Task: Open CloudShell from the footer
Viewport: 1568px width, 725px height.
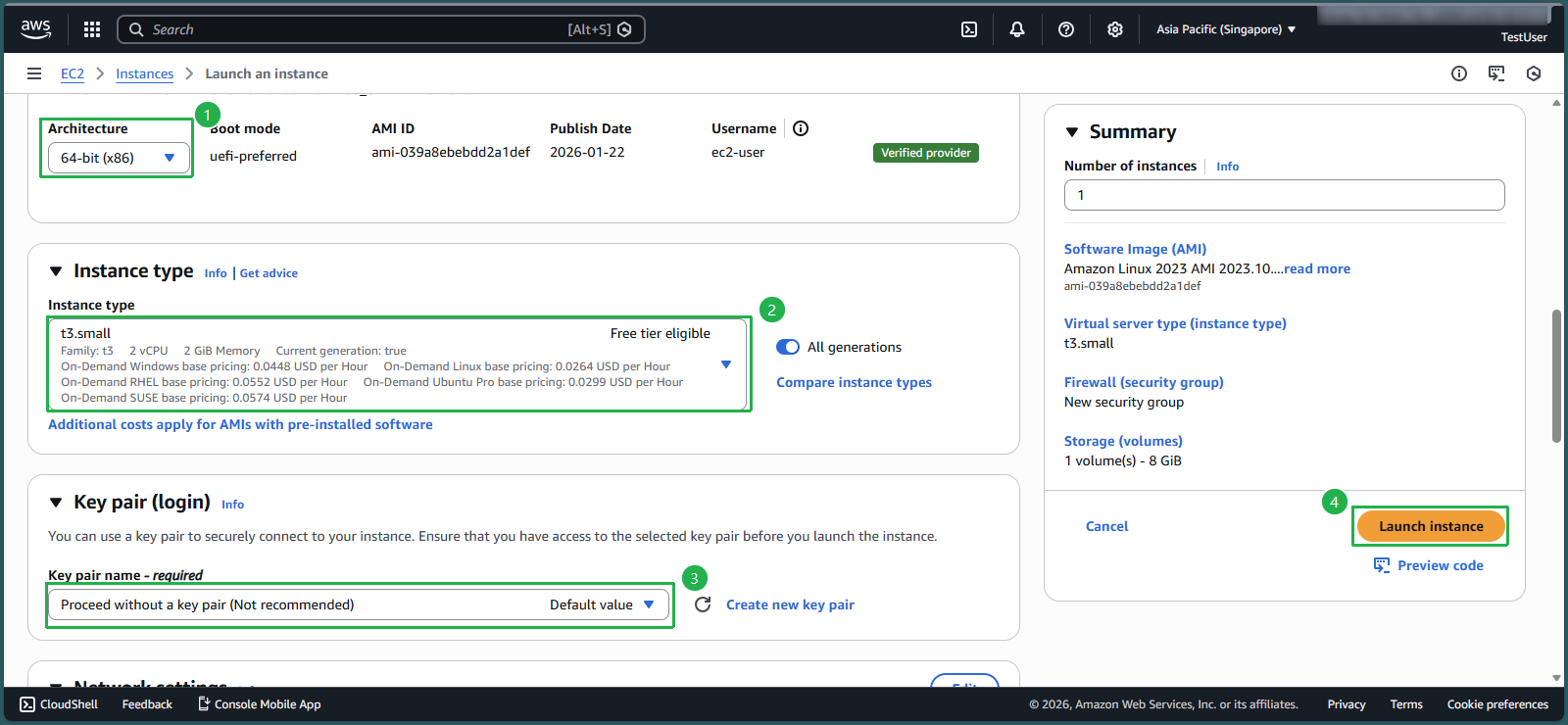Action: coord(59,704)
